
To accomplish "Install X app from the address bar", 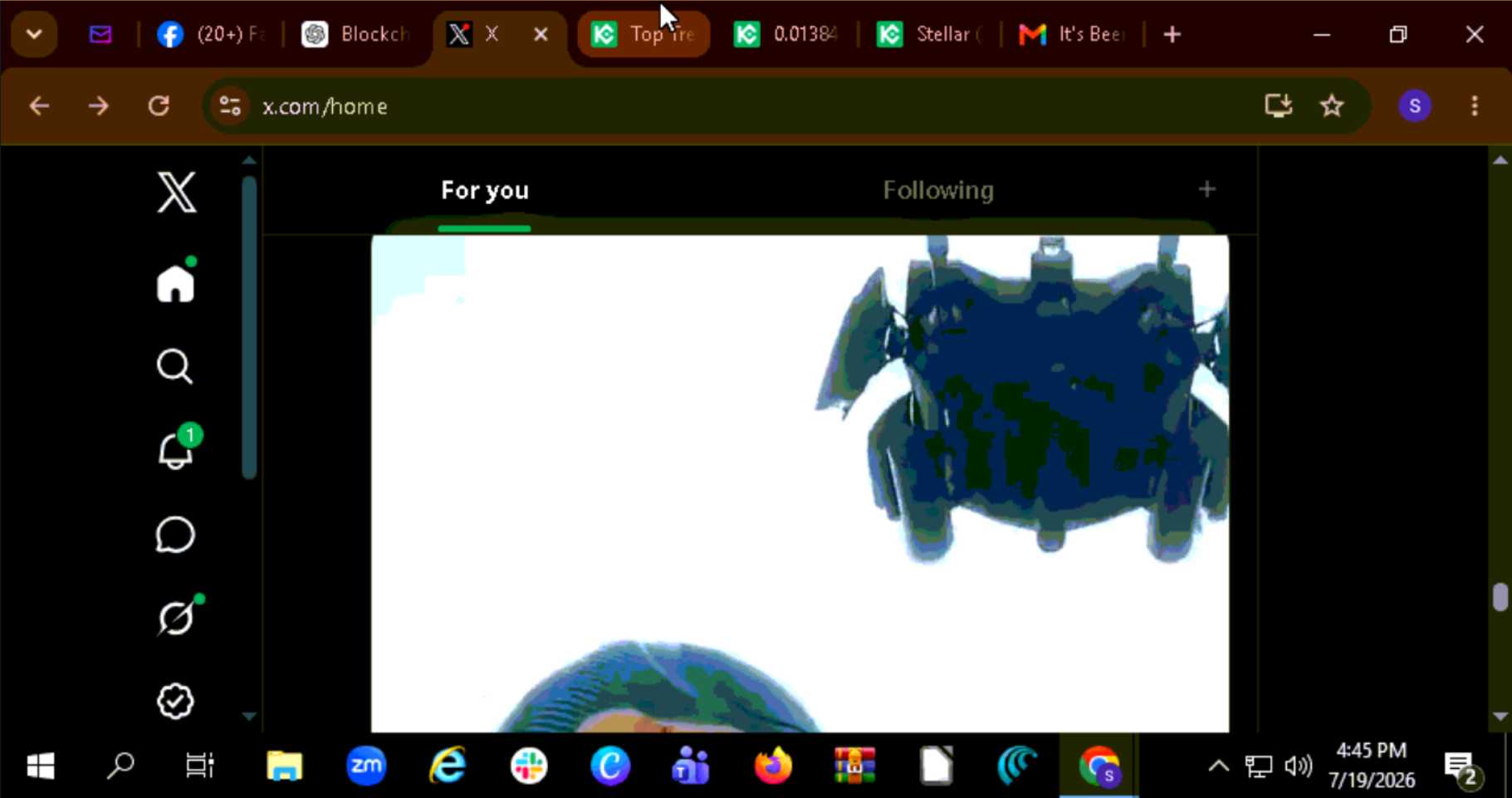I will click(1279, 106).
